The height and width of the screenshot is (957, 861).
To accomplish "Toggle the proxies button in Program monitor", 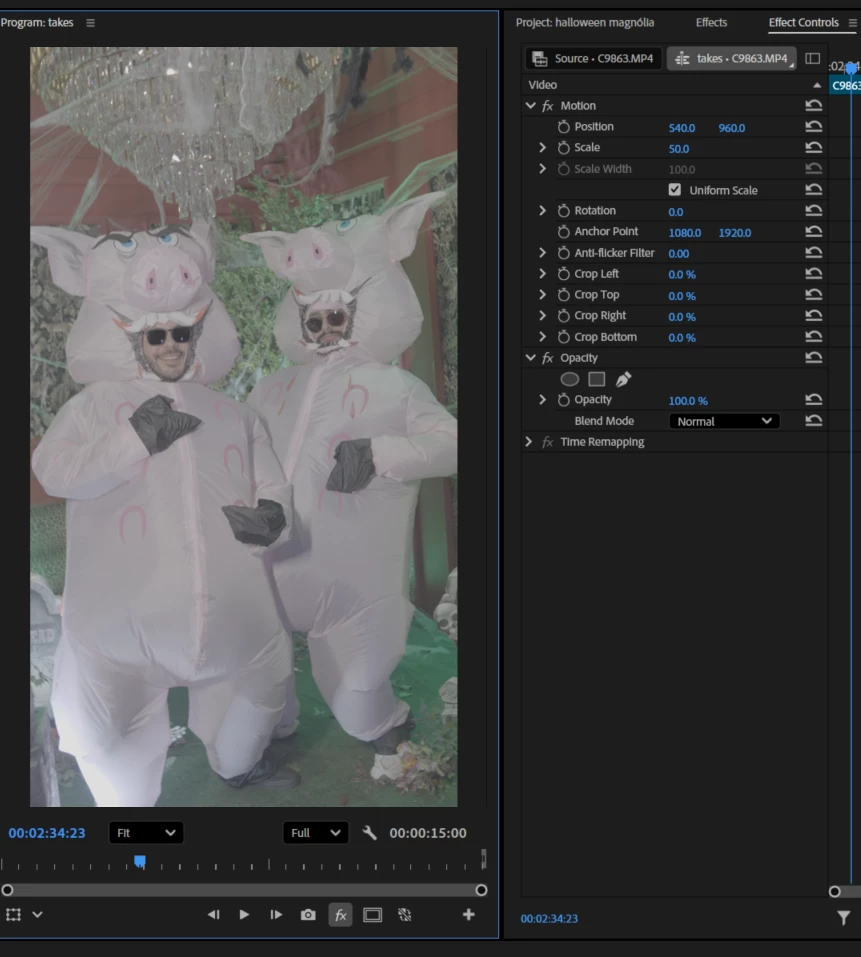I will [405, 914].
